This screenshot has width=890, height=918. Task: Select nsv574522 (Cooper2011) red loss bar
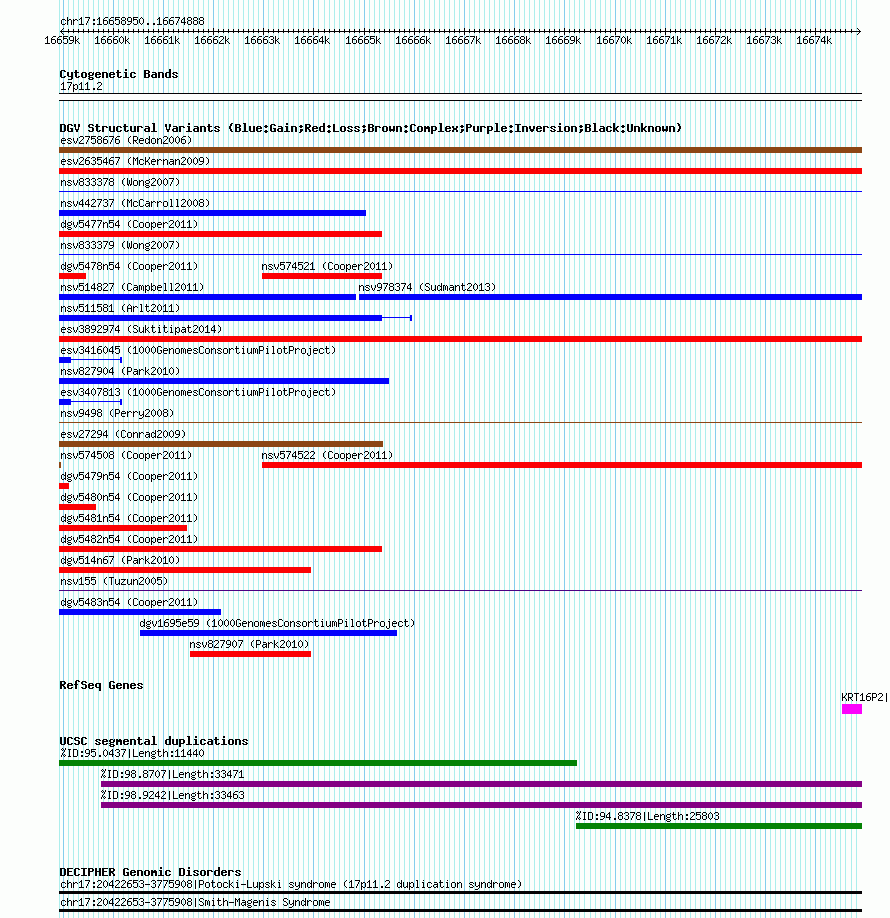562,465
